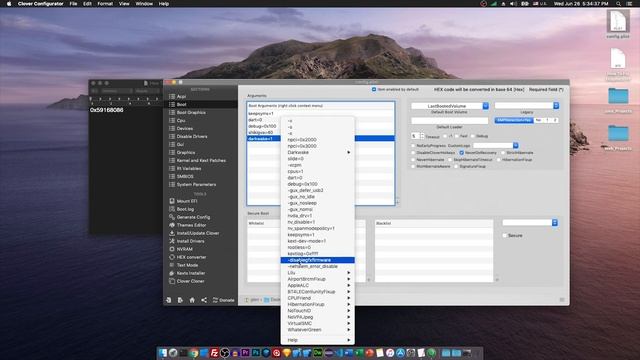Viewport: 640px width, 360px height.
Task: Select the No XMPDetection segment
Action: tap(538, 120)
